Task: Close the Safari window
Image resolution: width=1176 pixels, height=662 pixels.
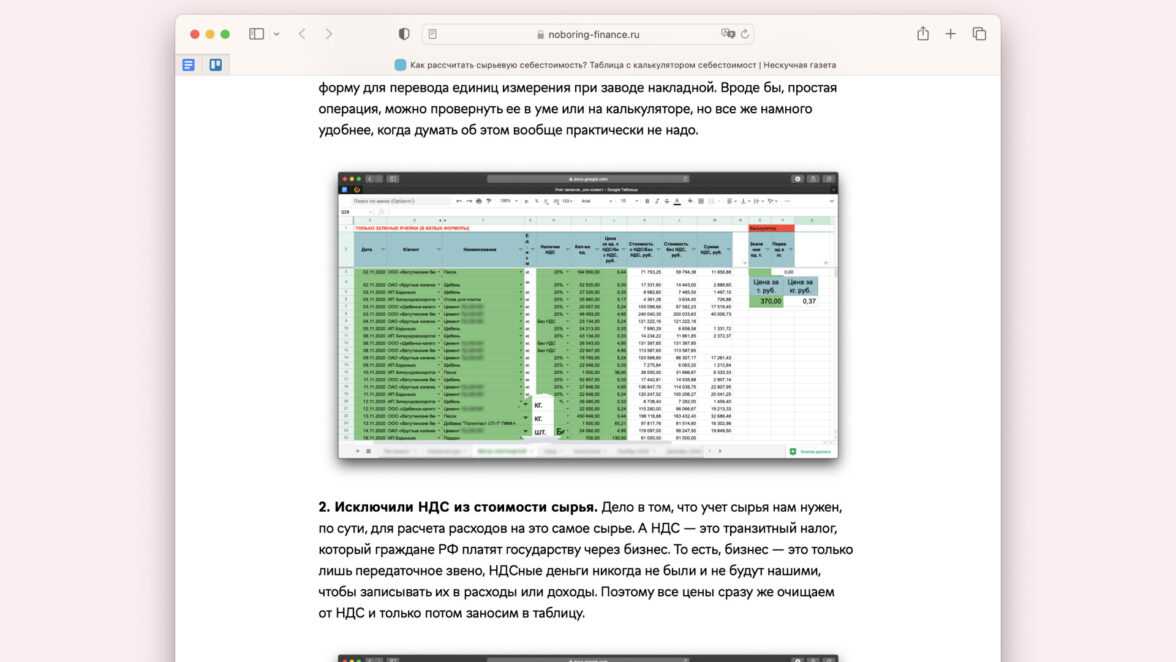Action: click(x=195, y=34)
